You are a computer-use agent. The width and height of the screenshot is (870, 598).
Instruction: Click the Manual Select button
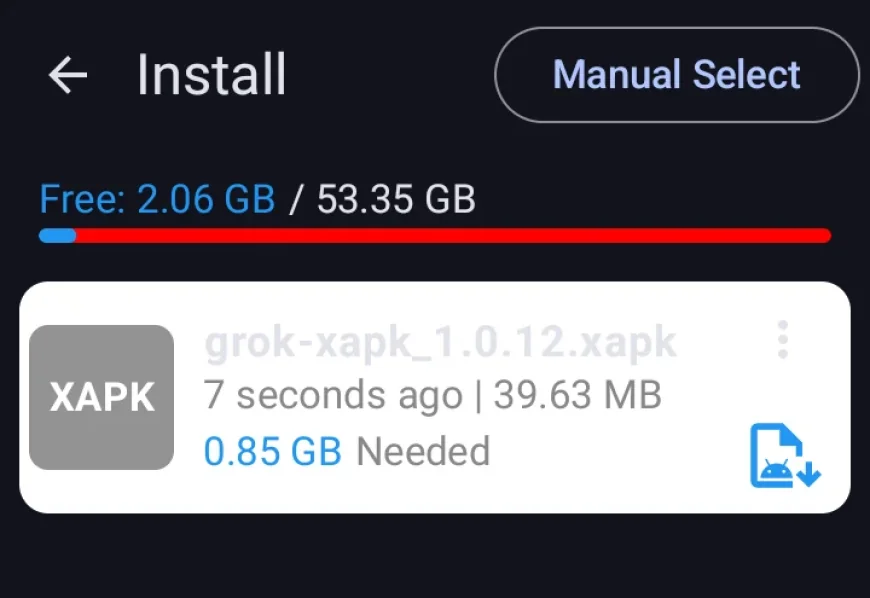pyautogui.click(x=676, y=75)
